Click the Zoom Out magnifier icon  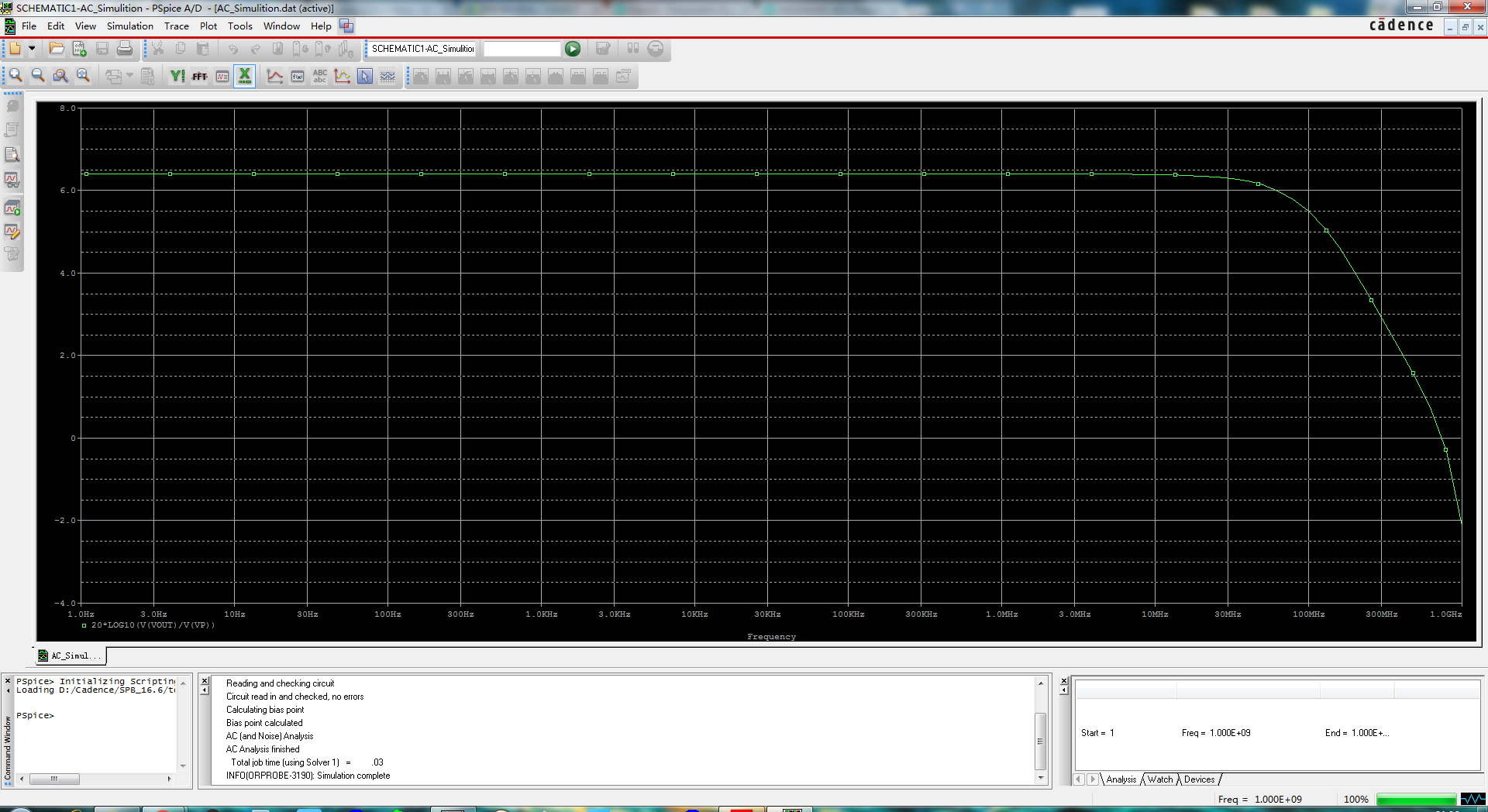point(38,75)
